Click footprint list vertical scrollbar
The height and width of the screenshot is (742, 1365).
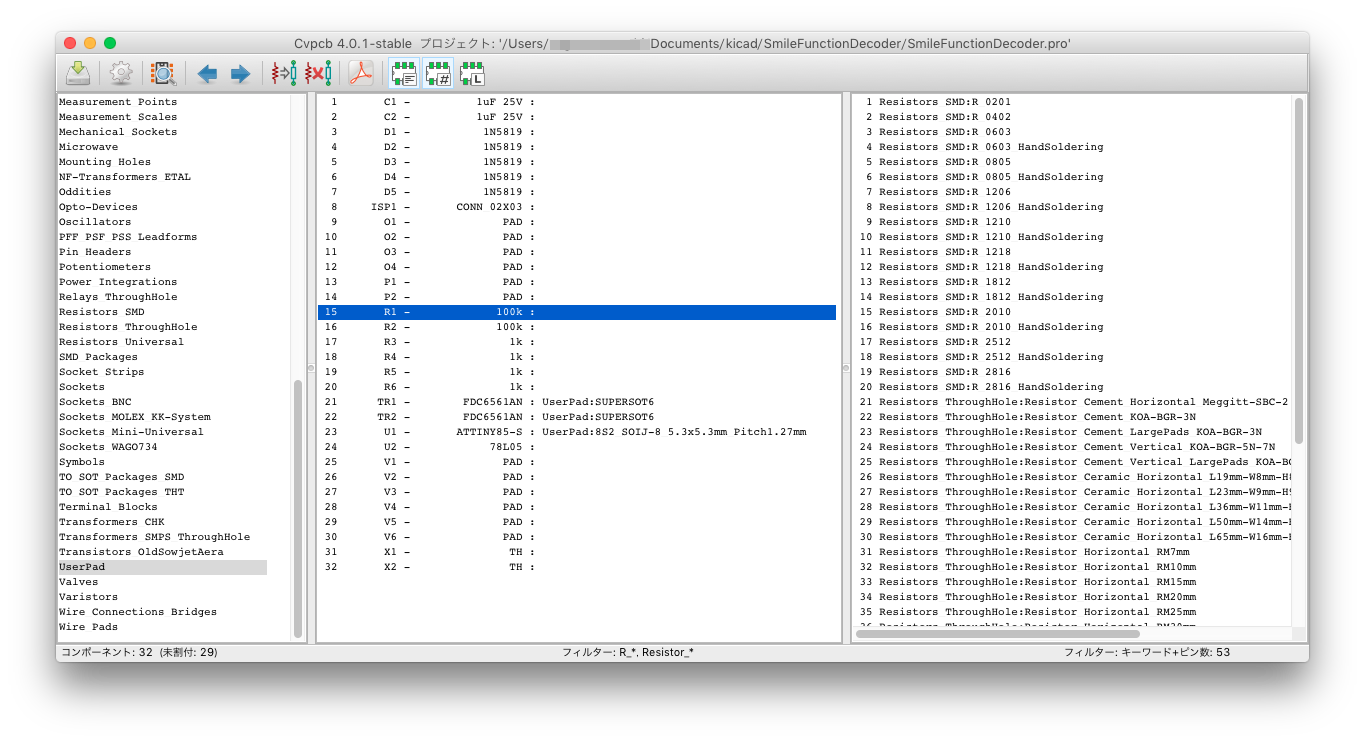click(1299, 270)
